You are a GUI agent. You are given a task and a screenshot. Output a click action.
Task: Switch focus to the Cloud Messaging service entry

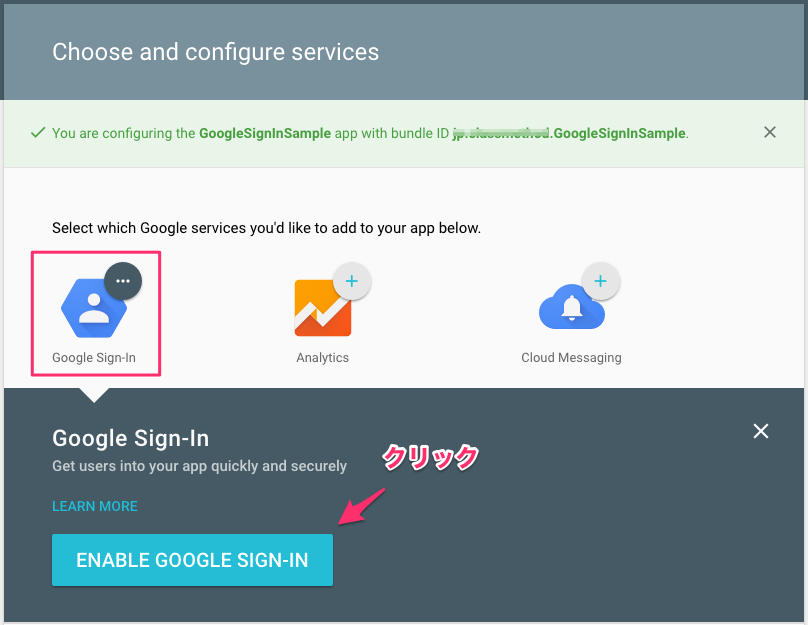pyautogui.click(x=571, y=314)
